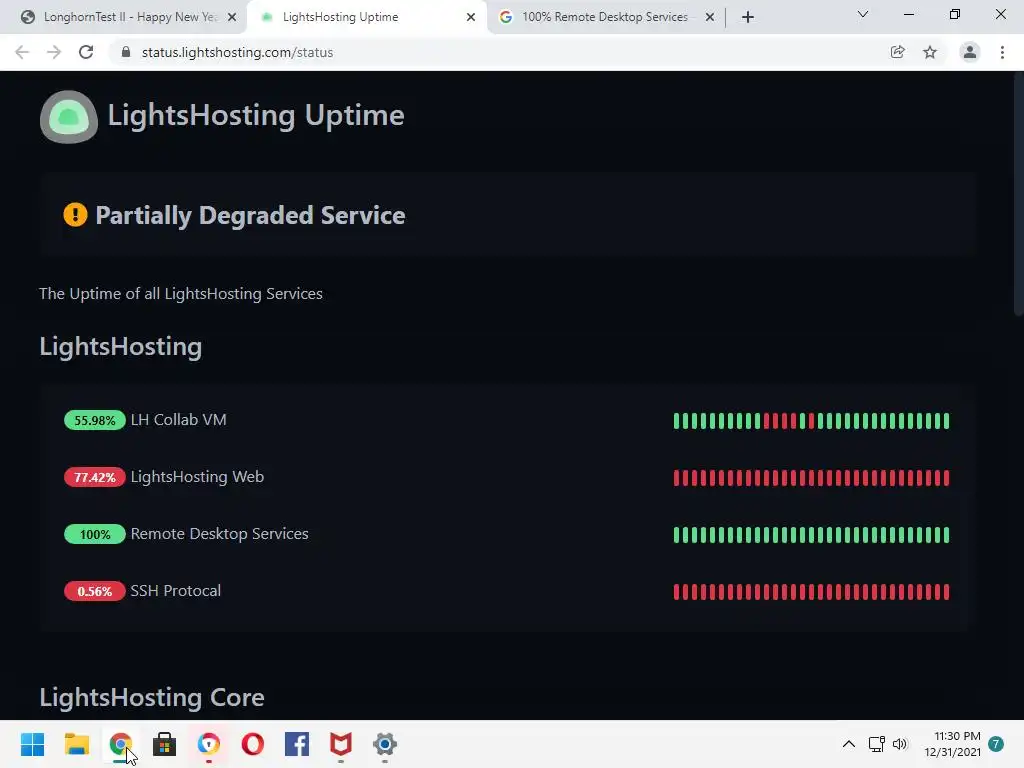Bookmark this page with the star
The image size is (1024, 768).
(x=930, y=52)
